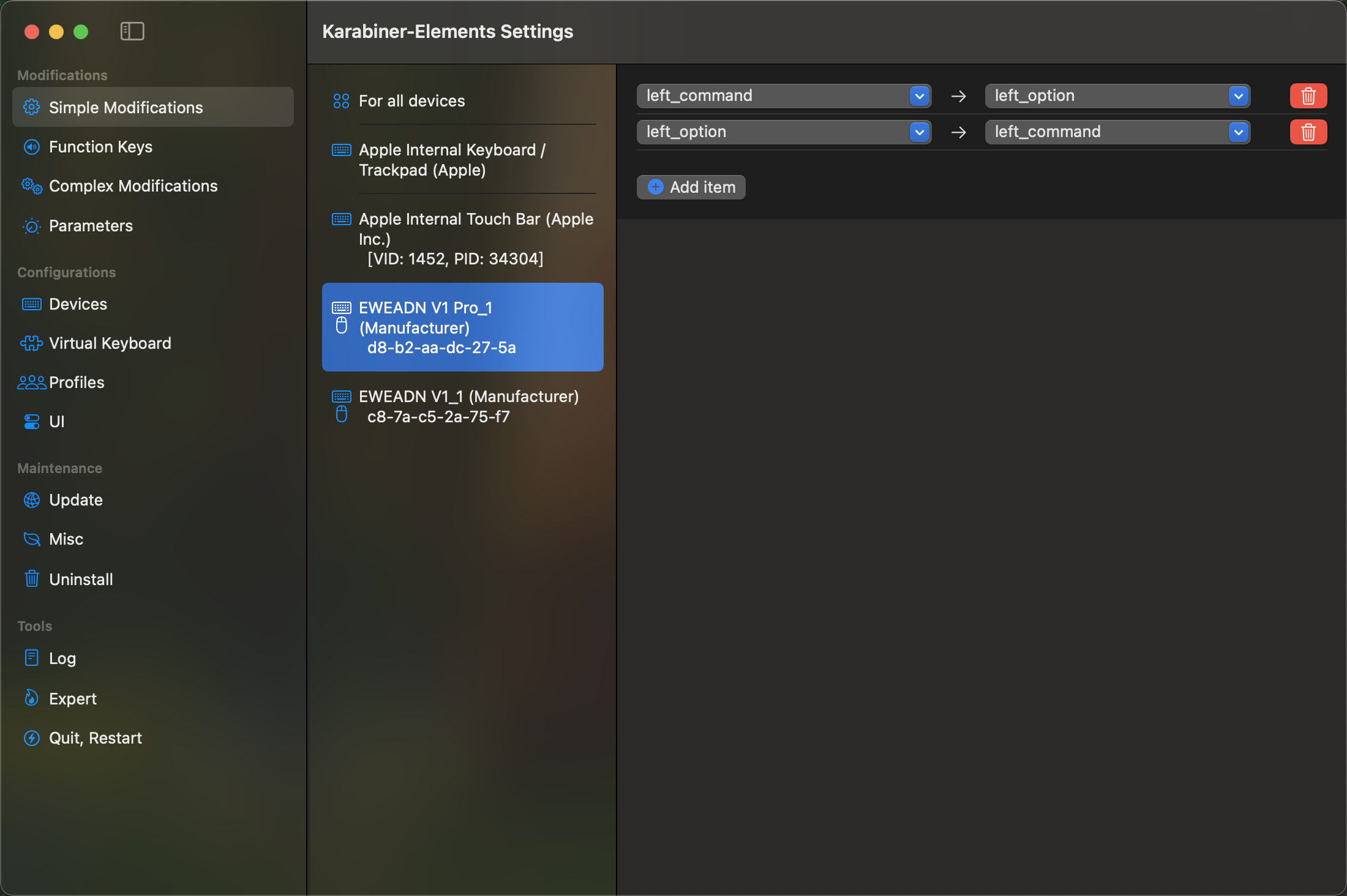Open the left_command source key dropdown
The width and height of the screenshot is (1347, 896).
919,96
